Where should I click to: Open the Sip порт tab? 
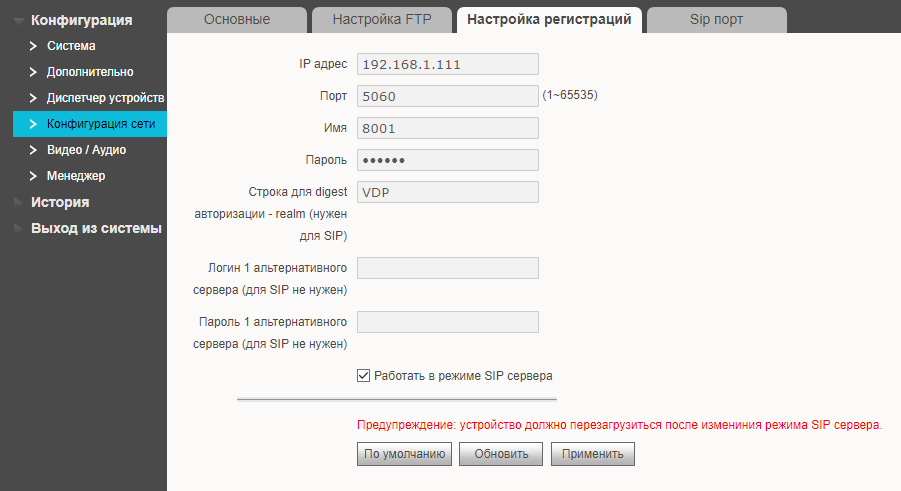(x=717, y=20)
